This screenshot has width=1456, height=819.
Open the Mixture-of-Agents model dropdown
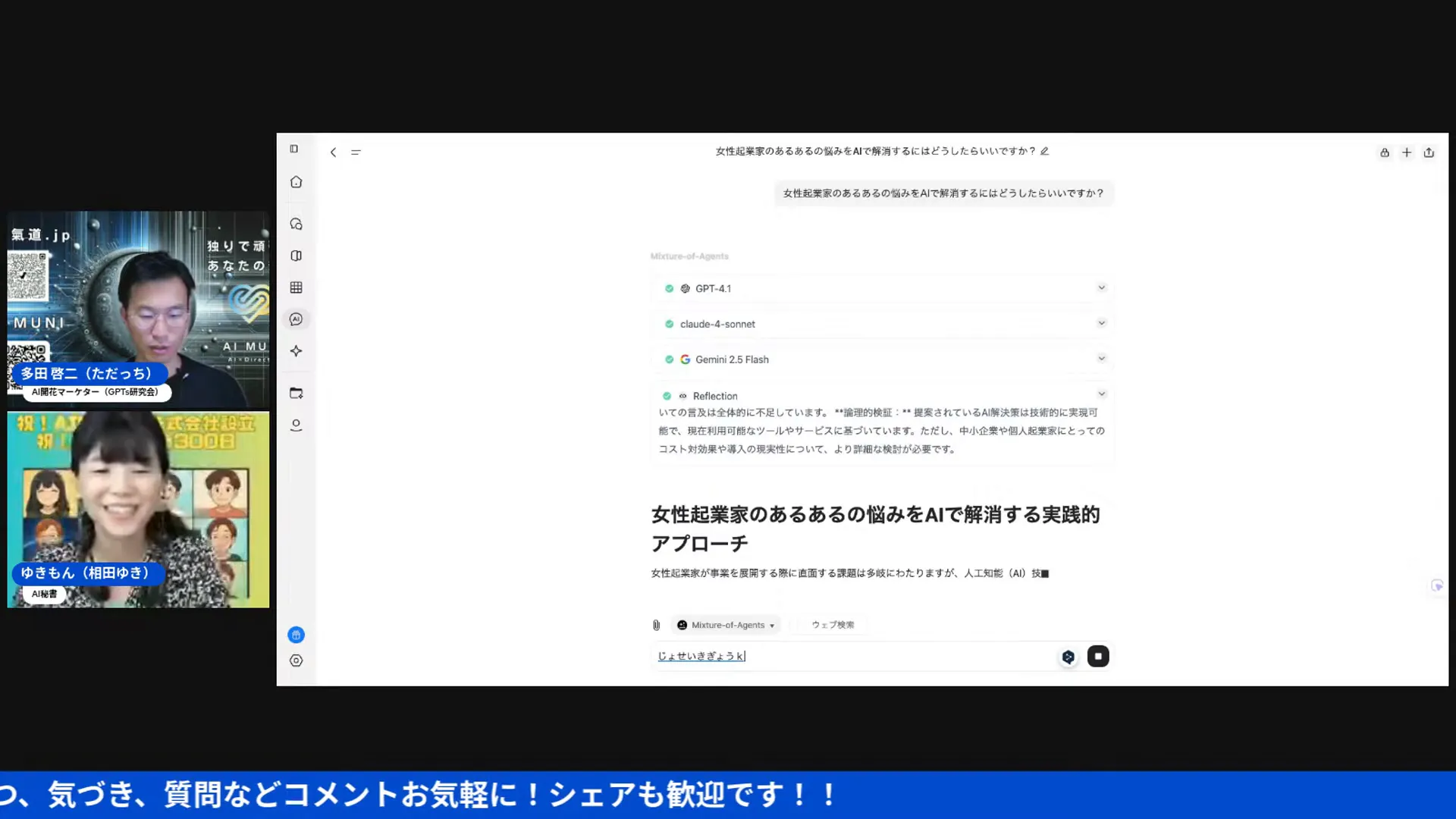[726, 625]
